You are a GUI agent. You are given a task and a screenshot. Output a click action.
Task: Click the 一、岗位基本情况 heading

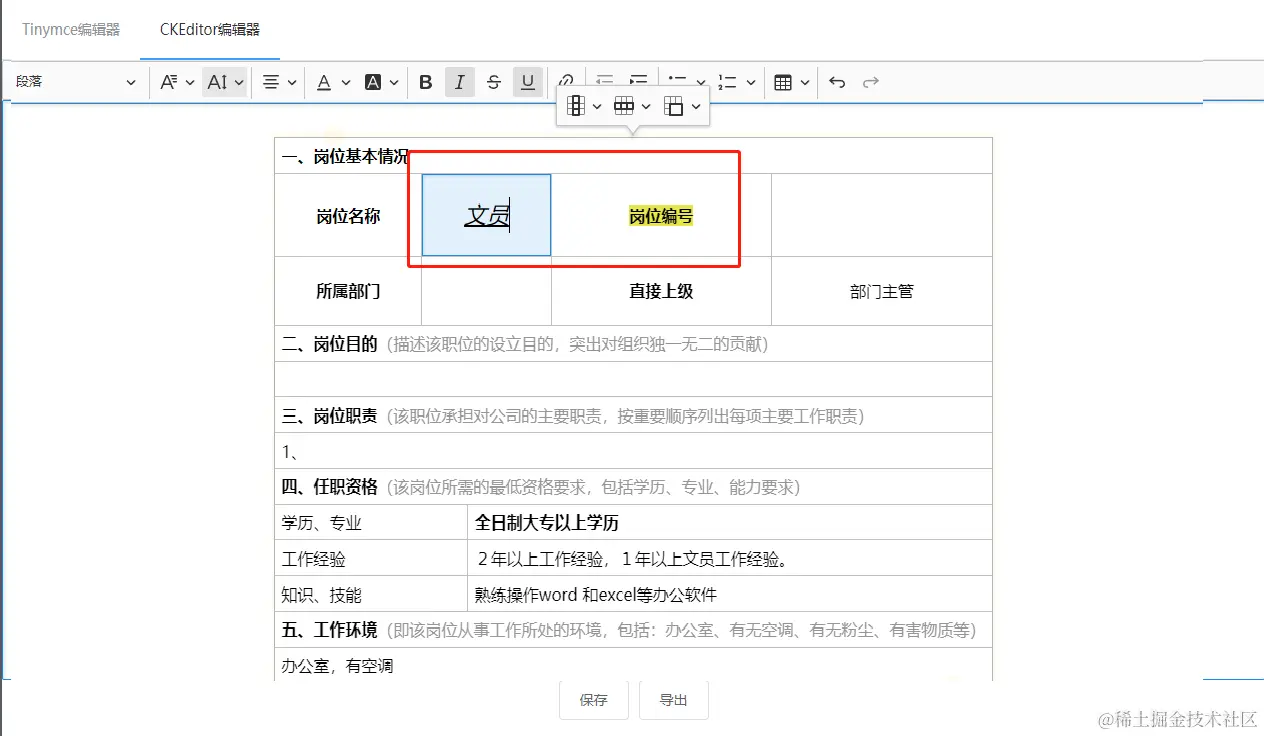click(x=346, y=156)
